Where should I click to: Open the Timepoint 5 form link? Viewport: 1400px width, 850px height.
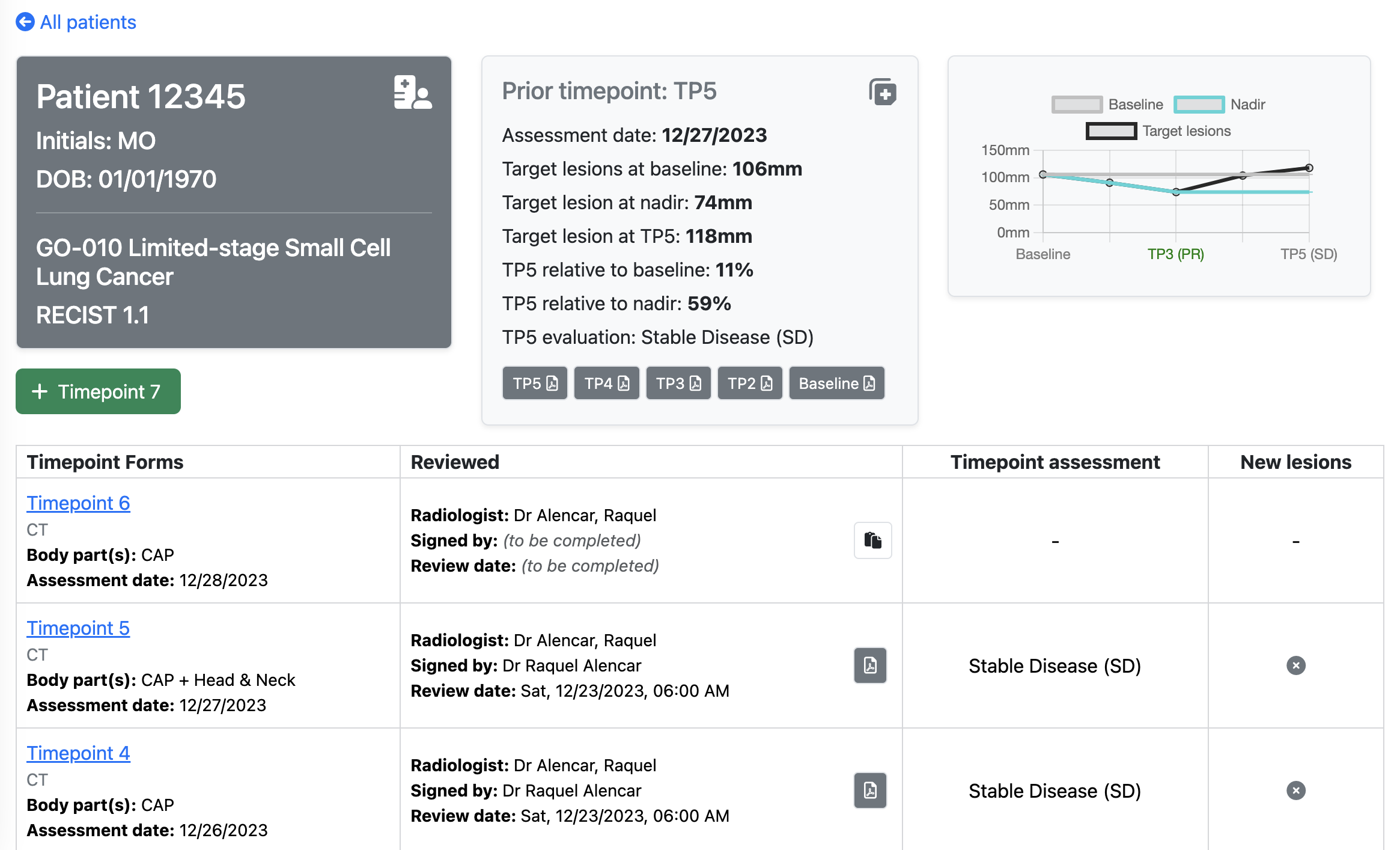coord(78,628)
